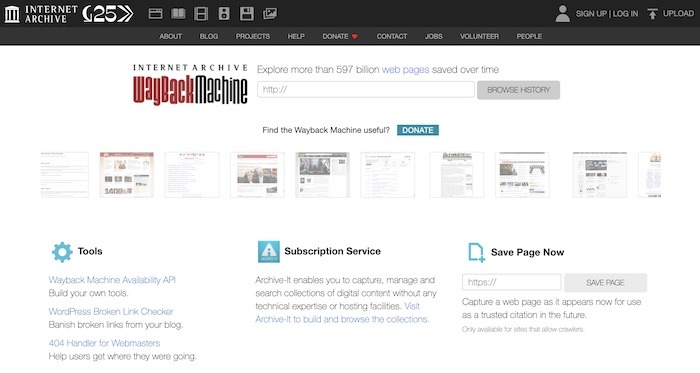Click the 25th anniversary logo

pos(108,14)
